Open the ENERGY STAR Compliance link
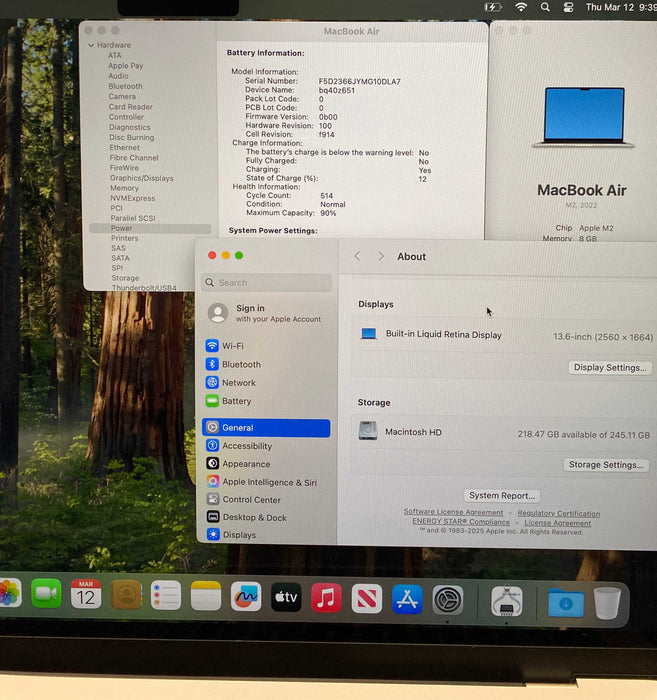 [x=461, y=521]
